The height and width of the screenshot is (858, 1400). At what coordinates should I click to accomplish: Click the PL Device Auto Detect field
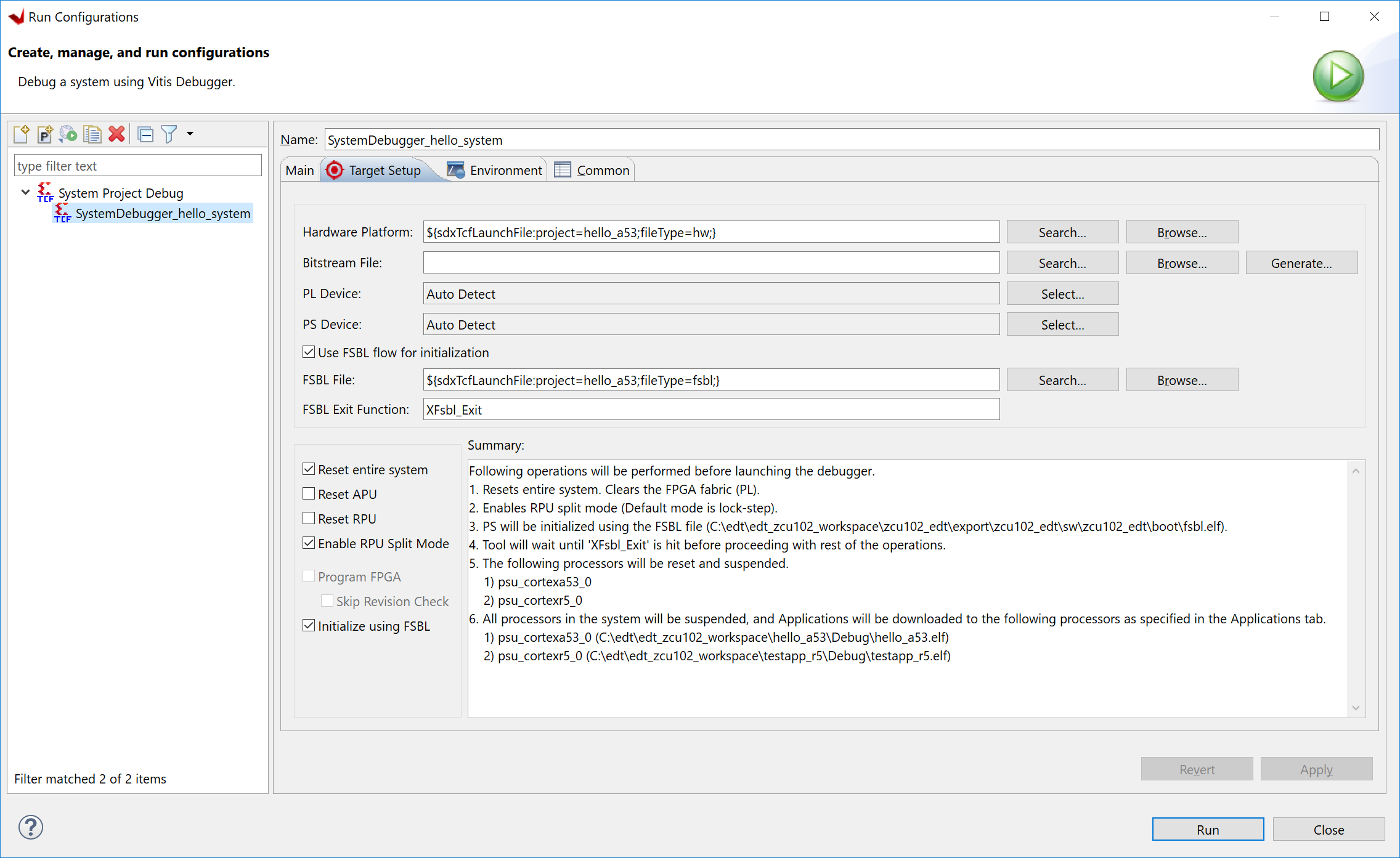point(711,294)
